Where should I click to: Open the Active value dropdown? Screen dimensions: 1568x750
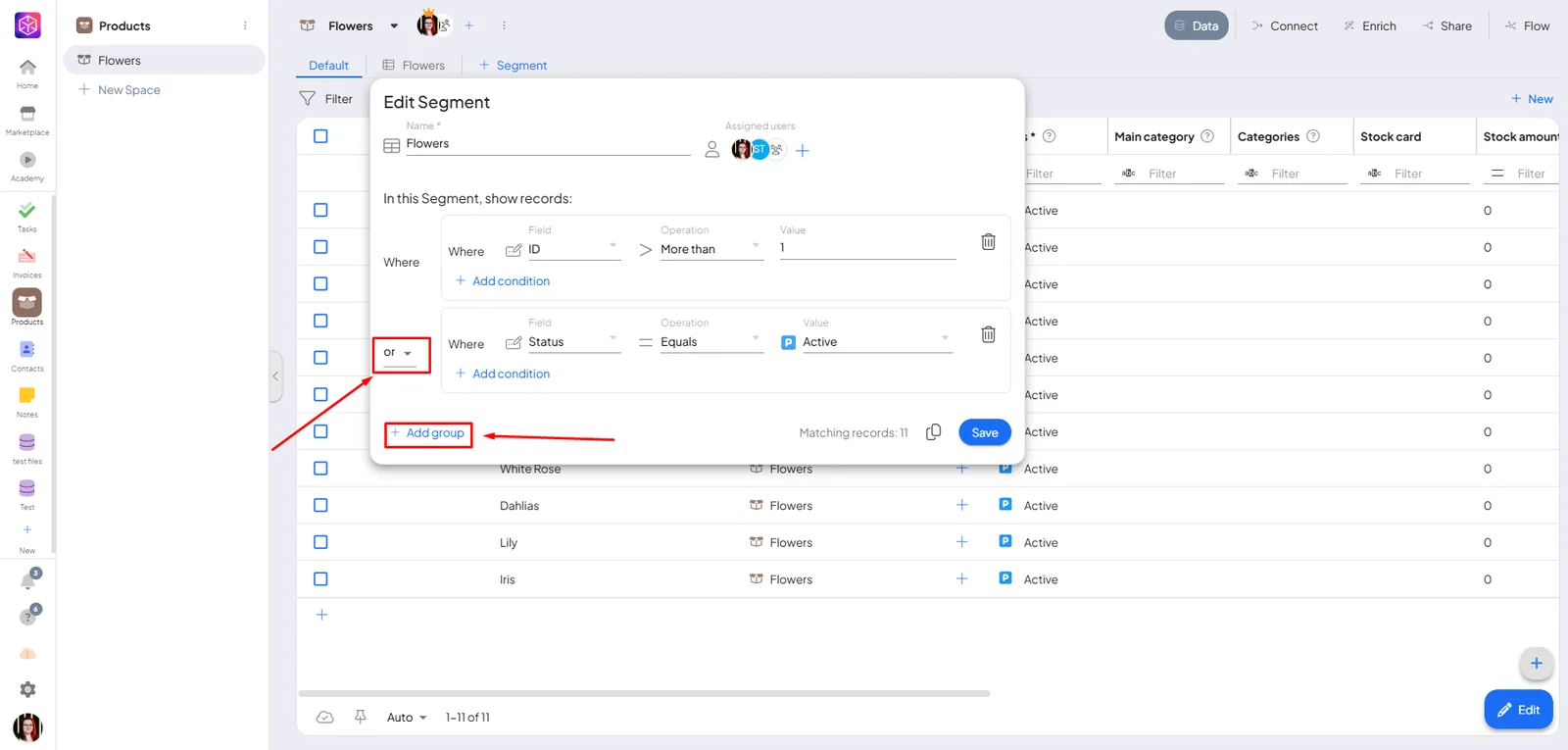tap(876, 342)
